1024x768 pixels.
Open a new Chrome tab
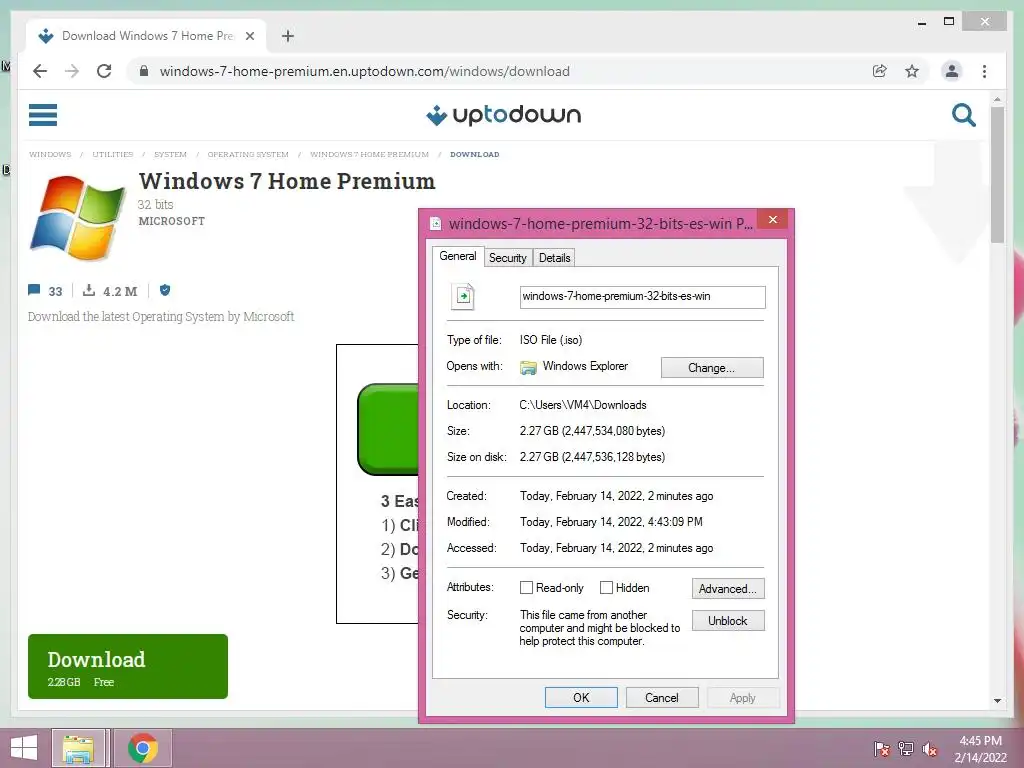(288, 36)
